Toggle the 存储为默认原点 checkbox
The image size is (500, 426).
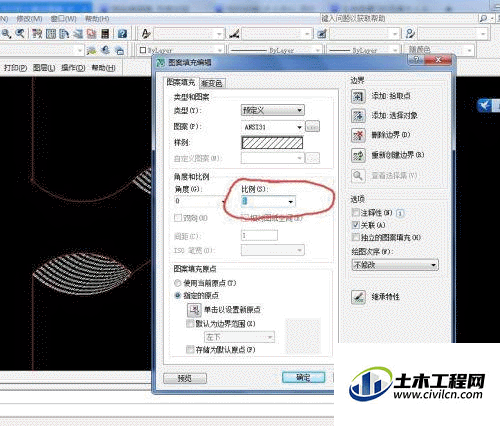coord(190,349)
